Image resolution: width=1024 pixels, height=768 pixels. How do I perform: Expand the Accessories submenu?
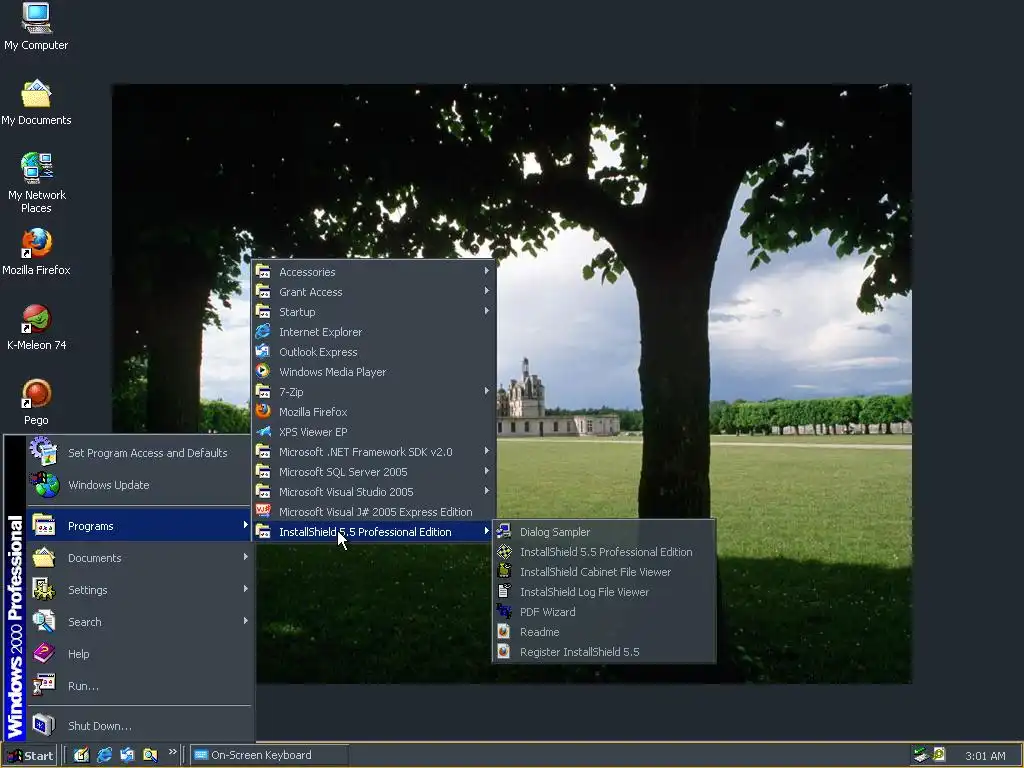click(x=374, y=272)
